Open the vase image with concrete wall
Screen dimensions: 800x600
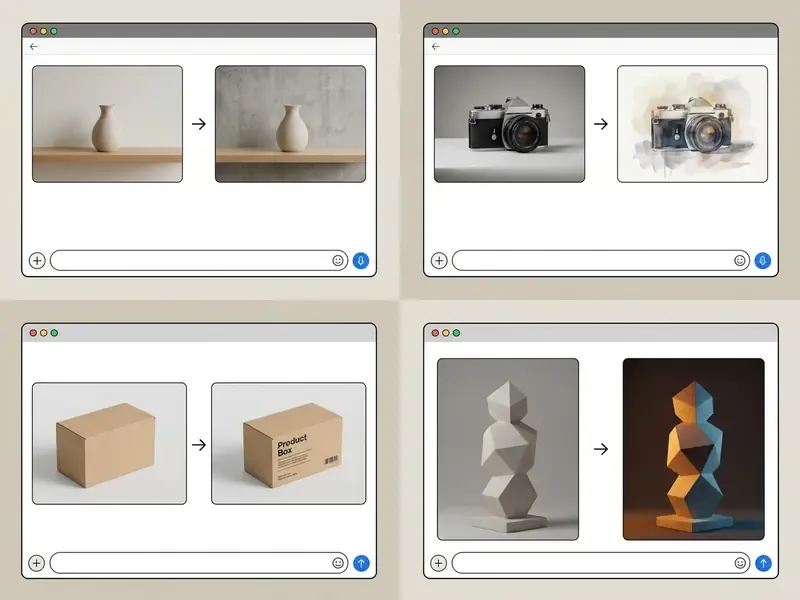(290, 124)
